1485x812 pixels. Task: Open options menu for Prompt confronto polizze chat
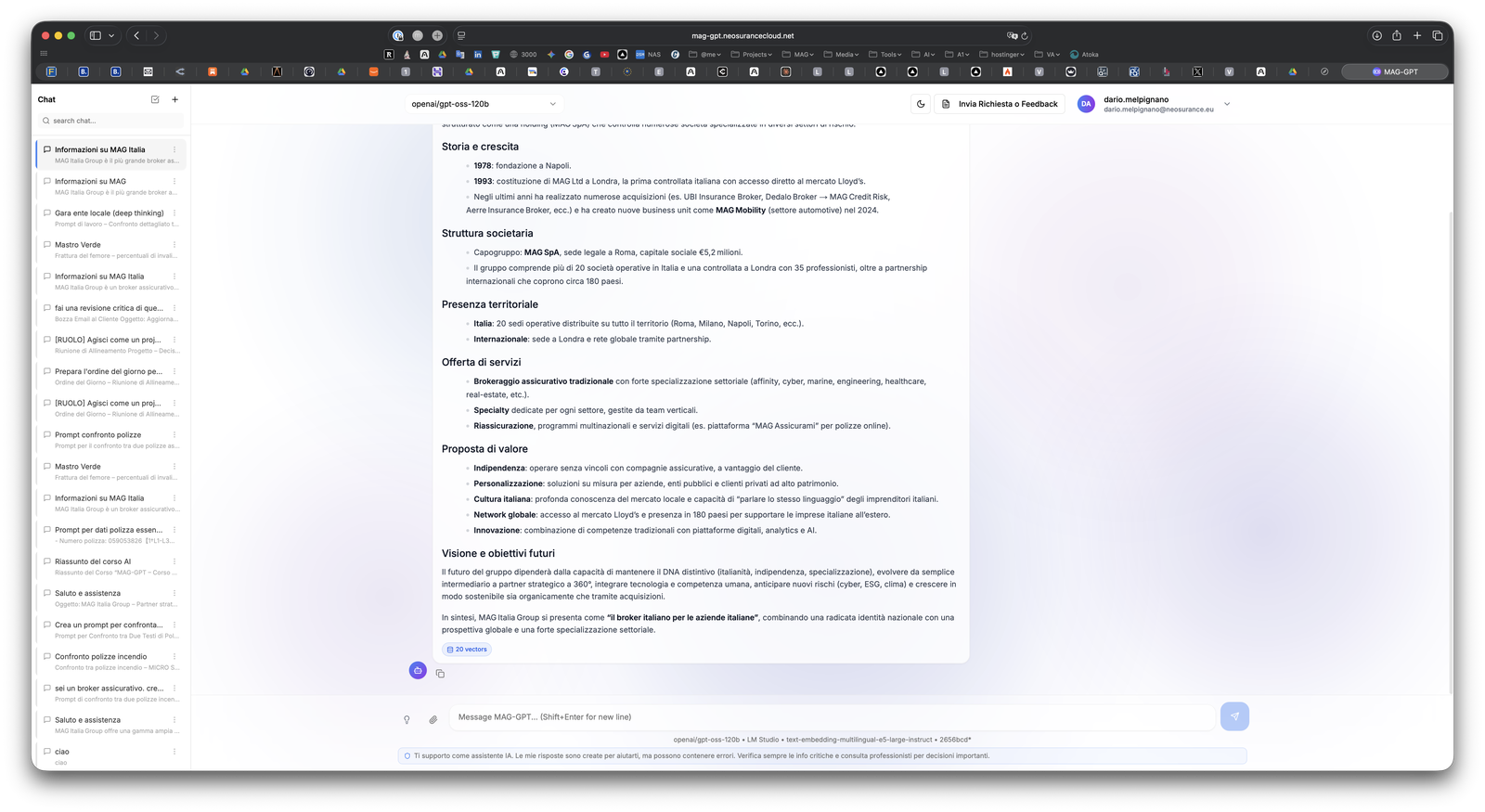[174, 434]
